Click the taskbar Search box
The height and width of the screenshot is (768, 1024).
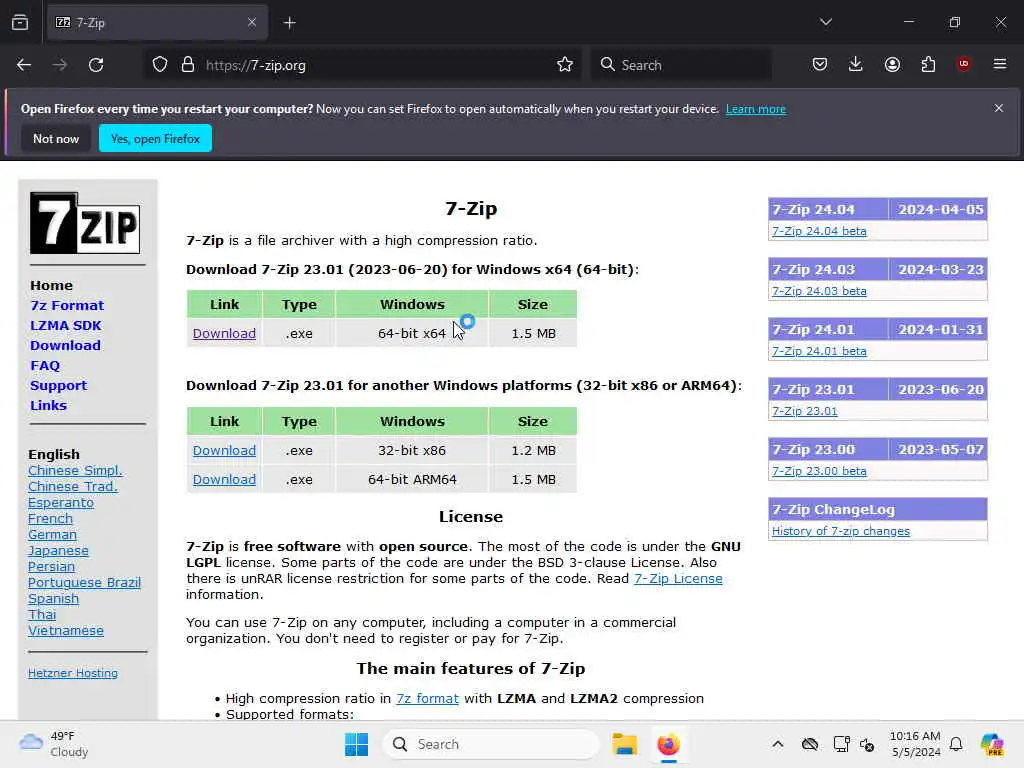click(x=490, y=744)
